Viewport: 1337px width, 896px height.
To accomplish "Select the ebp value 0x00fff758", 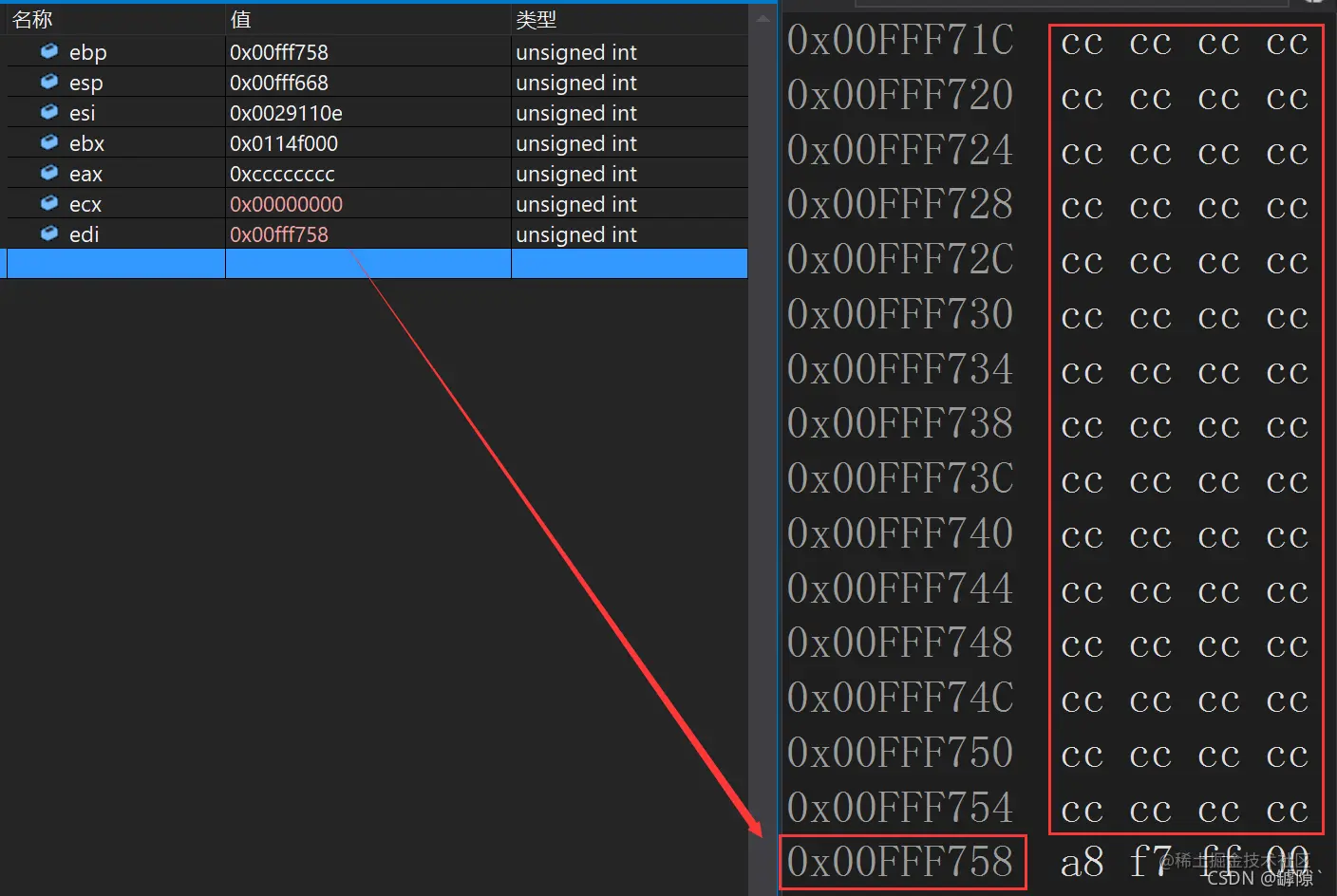I will coord(279,52).
